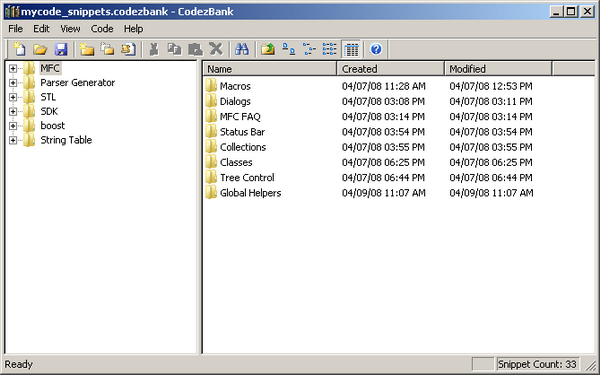Sort by the Name column header

coord(270,69)
